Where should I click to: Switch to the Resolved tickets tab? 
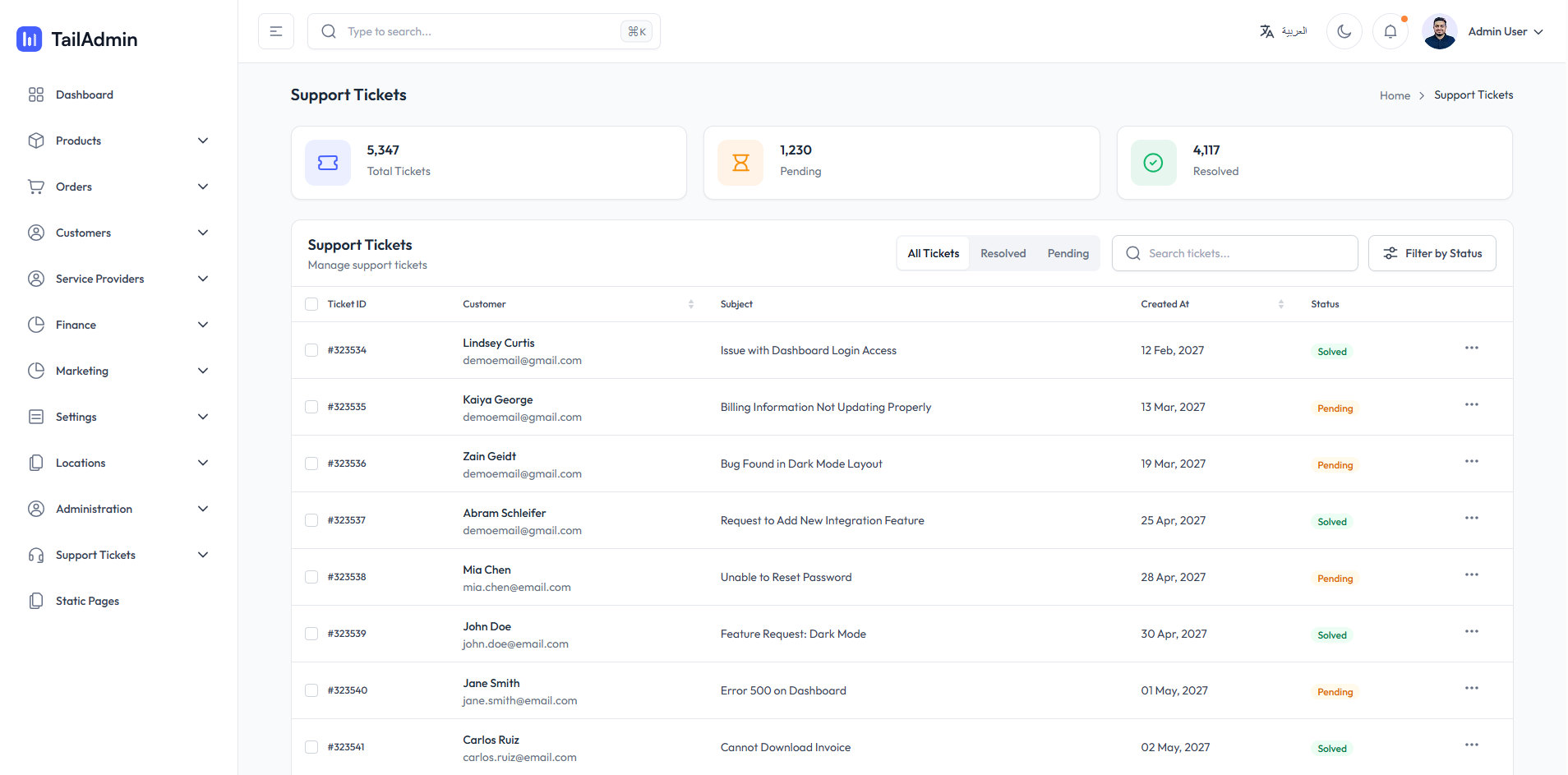[x=1003, y=253]
